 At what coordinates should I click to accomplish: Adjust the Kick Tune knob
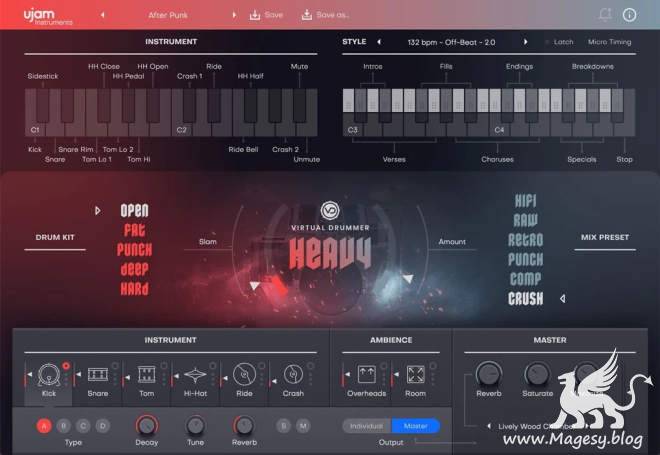pyautogui.click(x=195, y=426)
